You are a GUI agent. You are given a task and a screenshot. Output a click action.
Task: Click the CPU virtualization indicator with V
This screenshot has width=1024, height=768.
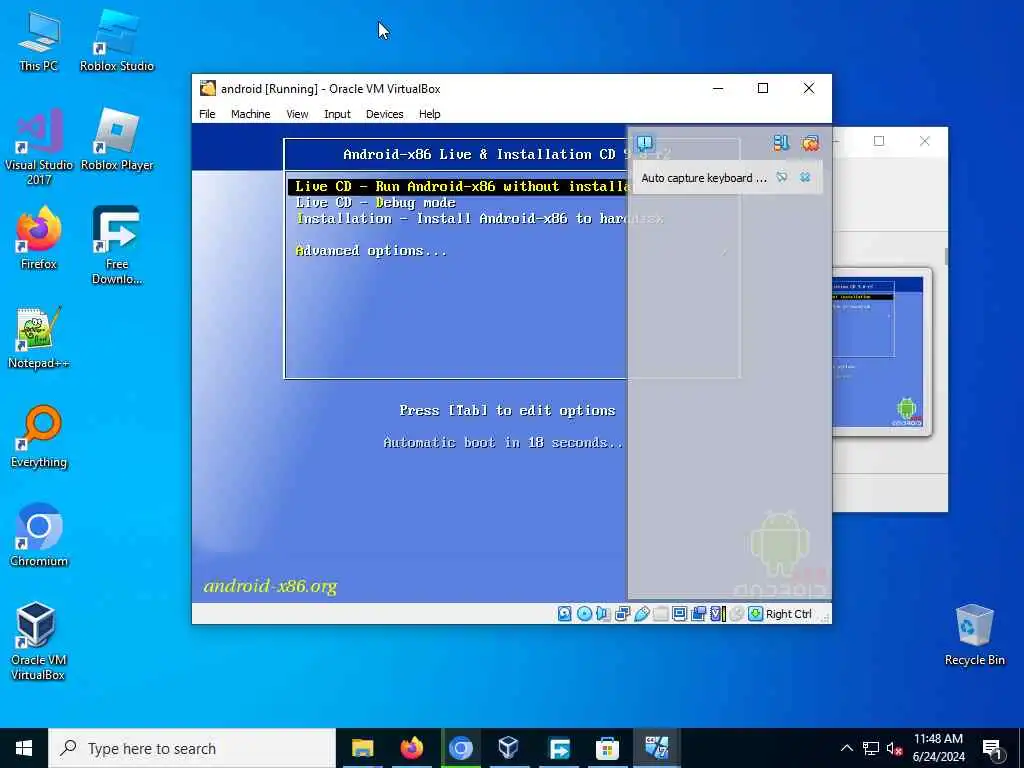(718, 614)
